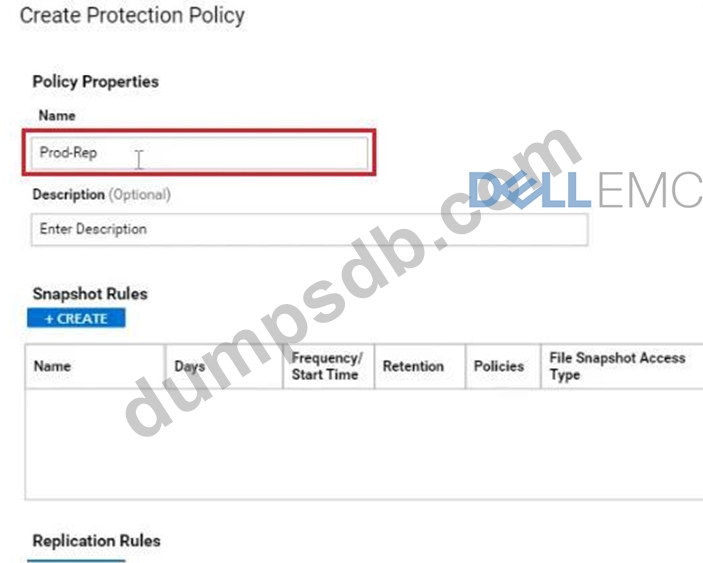703x563 pixels.
Task: Click the plus icon on the Create button
Action: [49, 319]
